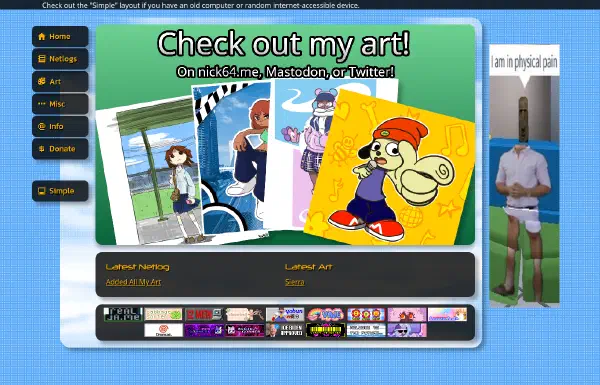Click the black and yellow barcode badge

point(326,330)
